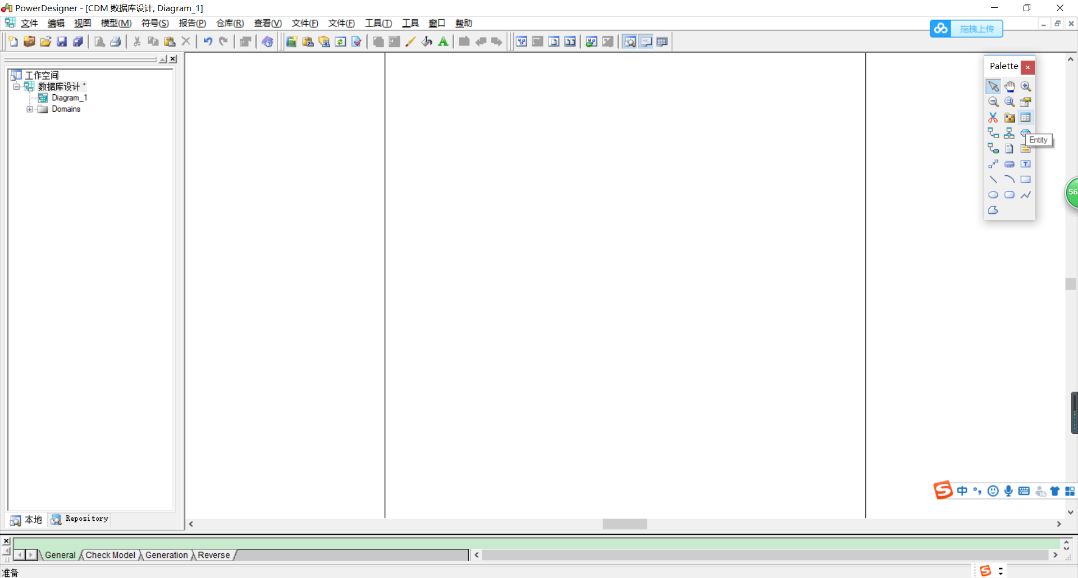Switch to the Check Model output tab

click(x=110, y=555)
